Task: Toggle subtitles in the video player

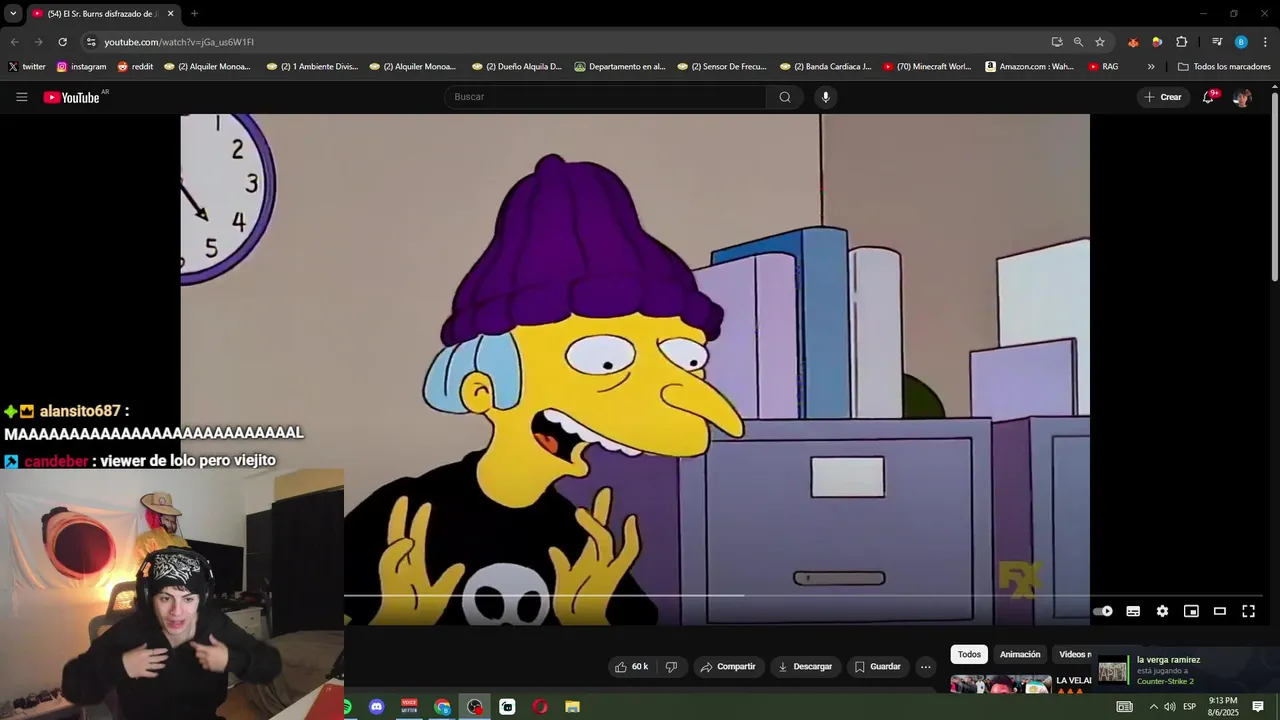Action: pyautogui.click(x=1133, y=611)
